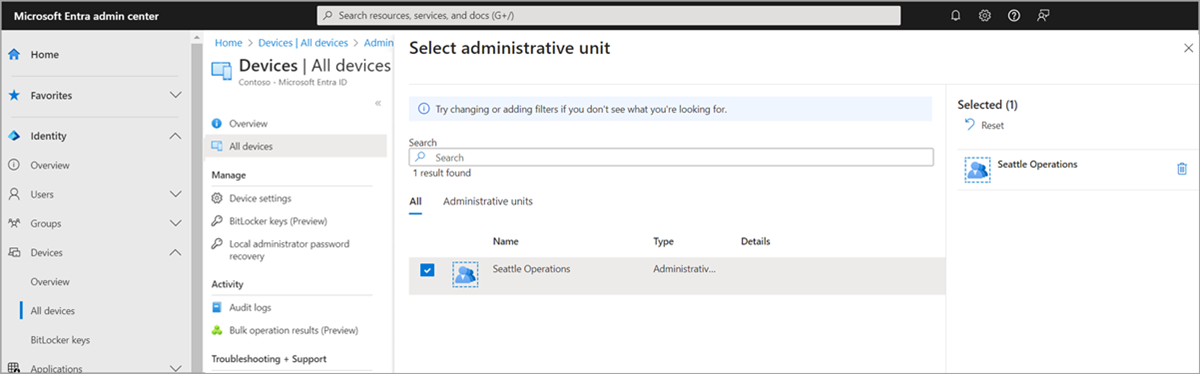Open Audit logs under Activity
Image resolution: width=1200 pixels, height=374 pixels.
(250, 307)
